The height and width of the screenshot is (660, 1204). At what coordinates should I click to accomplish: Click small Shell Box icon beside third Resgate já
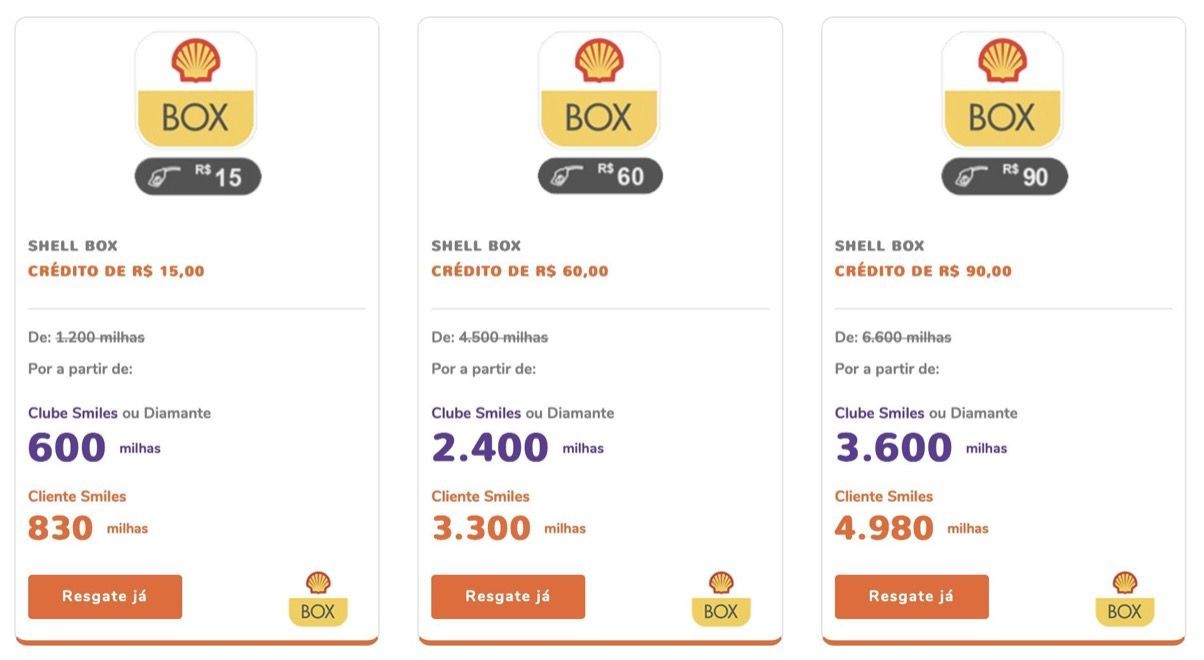point(1125,598)
